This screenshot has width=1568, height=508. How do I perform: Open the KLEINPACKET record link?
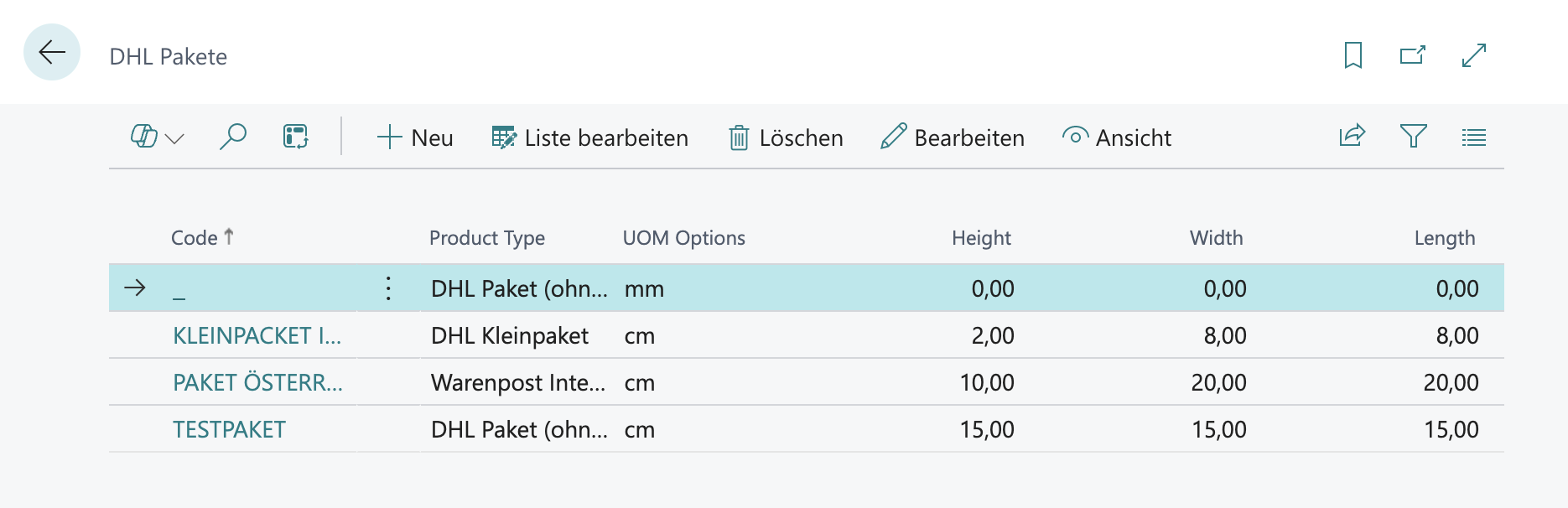(257, 335)
